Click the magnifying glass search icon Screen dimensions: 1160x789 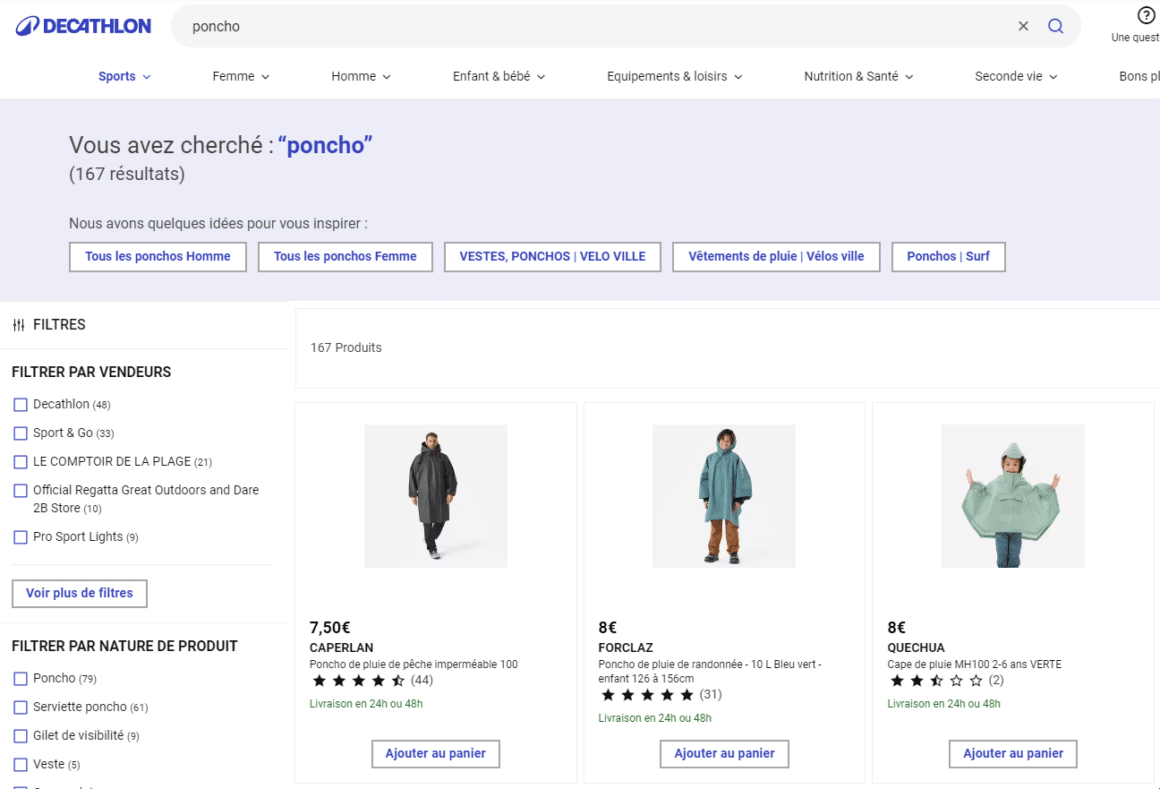1055,27
